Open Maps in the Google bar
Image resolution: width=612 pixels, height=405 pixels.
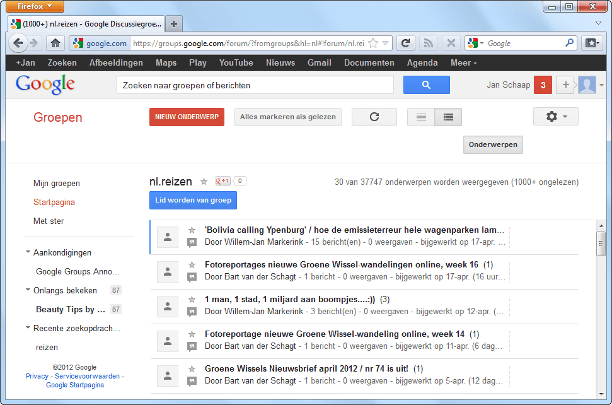pos(166,63)
